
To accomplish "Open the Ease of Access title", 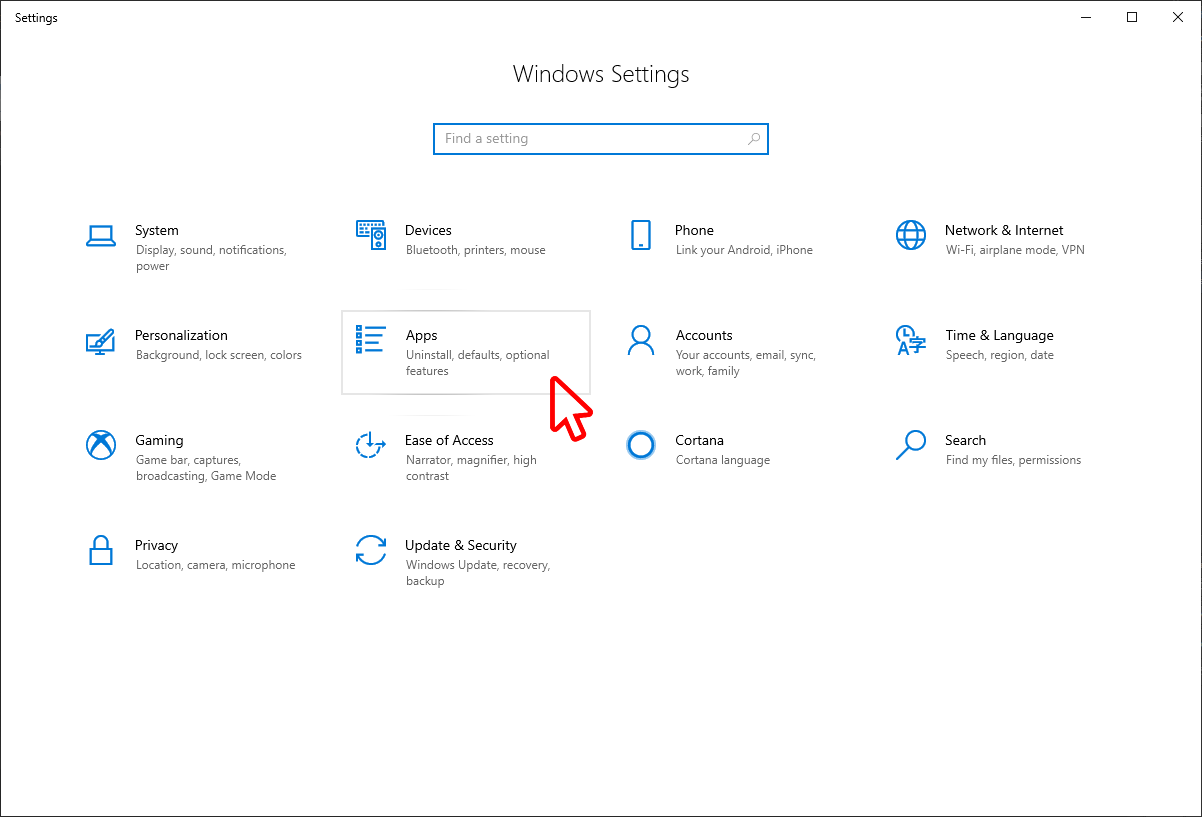I will [x=449, y=440].
